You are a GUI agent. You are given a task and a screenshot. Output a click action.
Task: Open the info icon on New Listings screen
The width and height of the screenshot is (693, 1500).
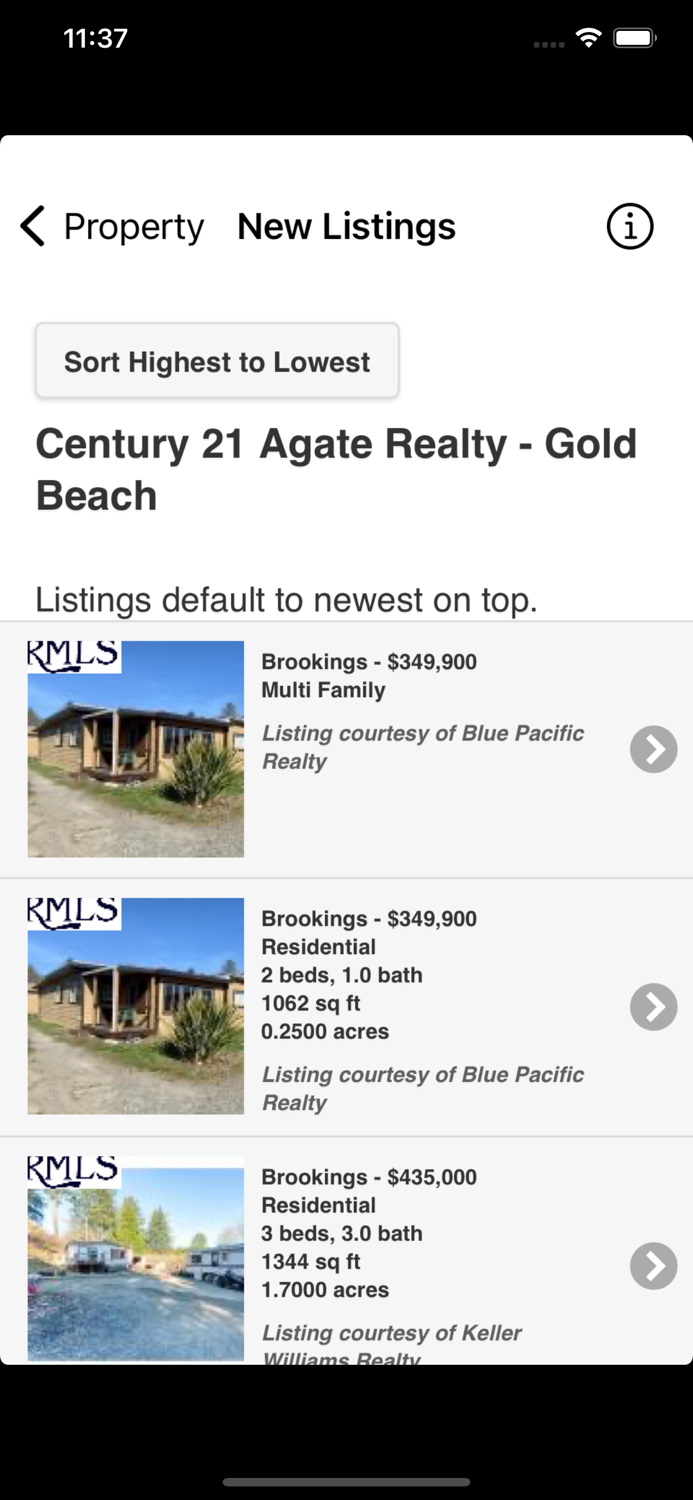pos(628,226)
